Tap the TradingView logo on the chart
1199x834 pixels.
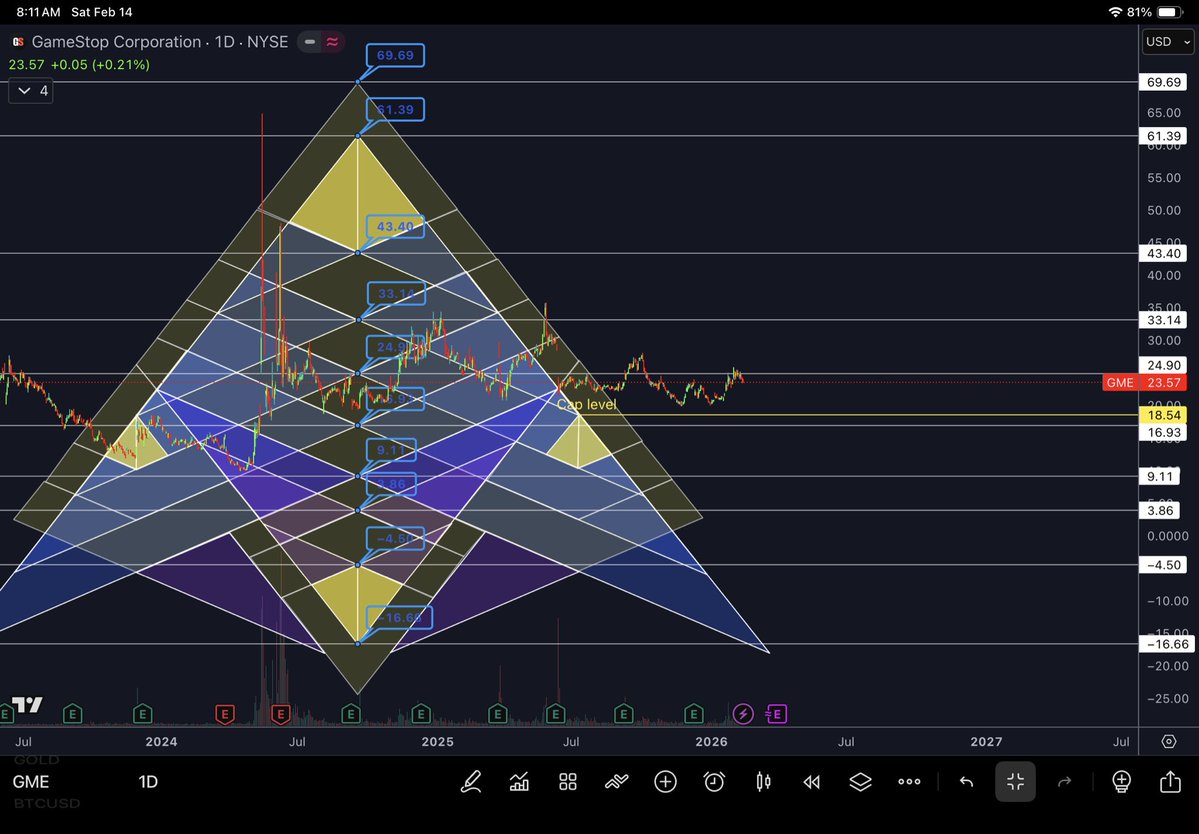tap(27, 704)
